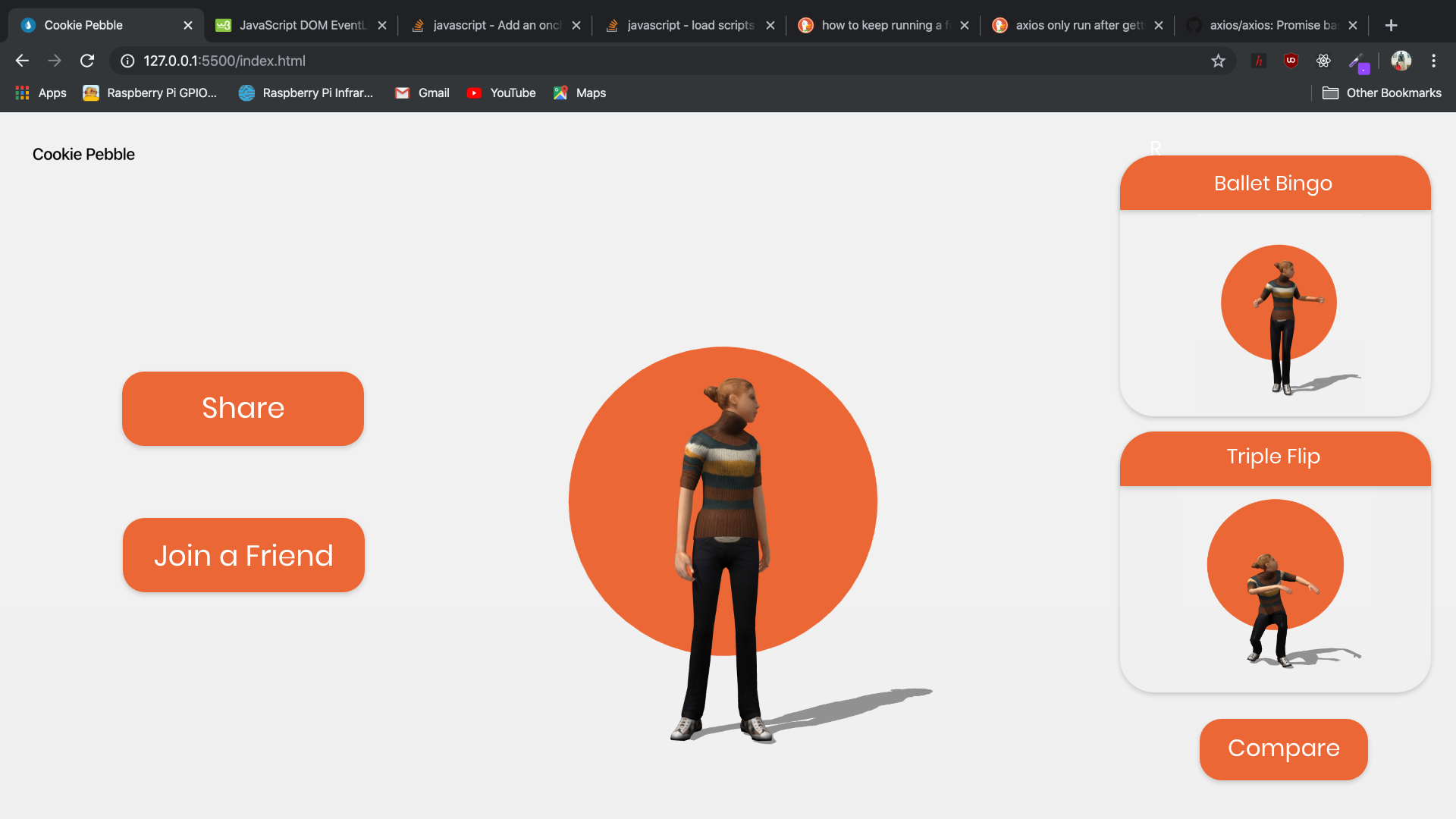The height and width of the screenshot is (819, 1456).
Task: Click the purple eyedropper extension icon
Action: pos(1357,62)
